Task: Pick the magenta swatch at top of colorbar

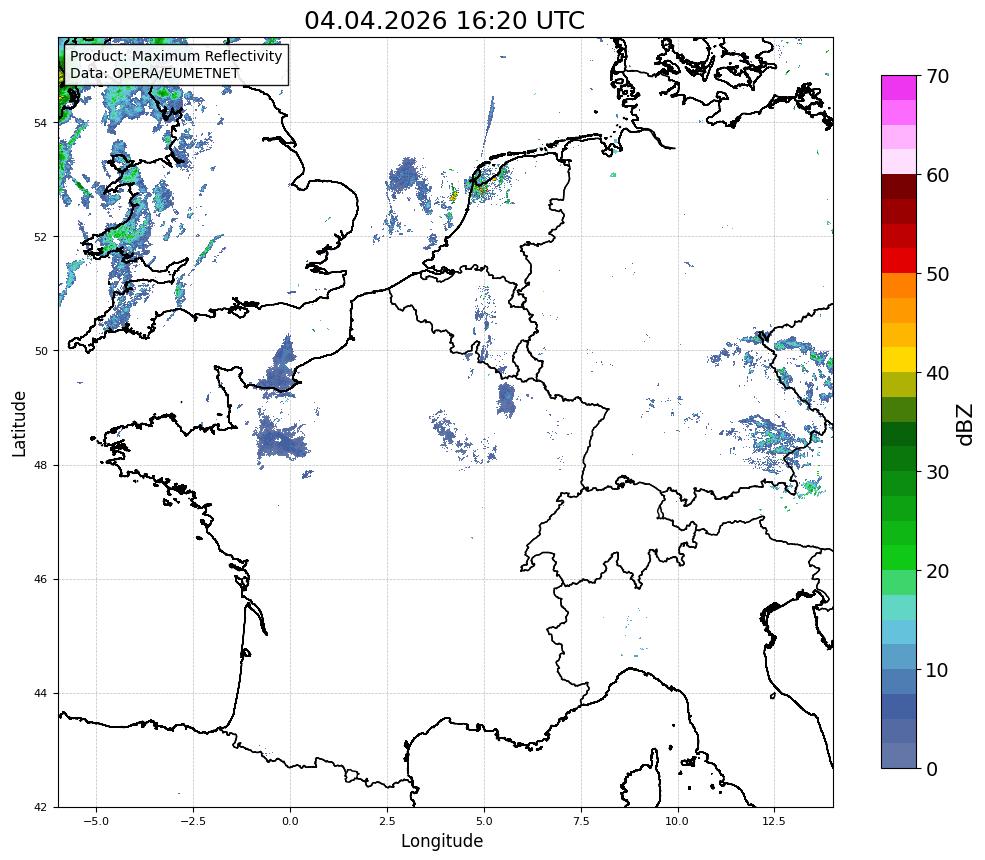Action: (899, 88)
